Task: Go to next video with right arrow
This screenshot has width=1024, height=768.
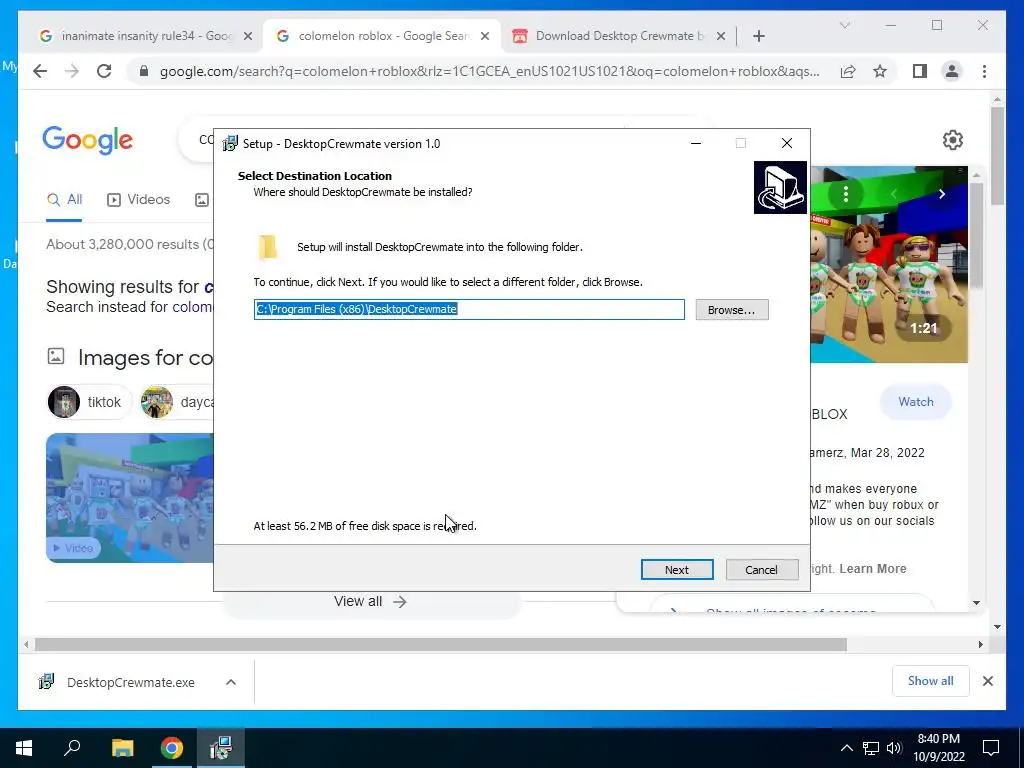Action: tap(942, 194)
